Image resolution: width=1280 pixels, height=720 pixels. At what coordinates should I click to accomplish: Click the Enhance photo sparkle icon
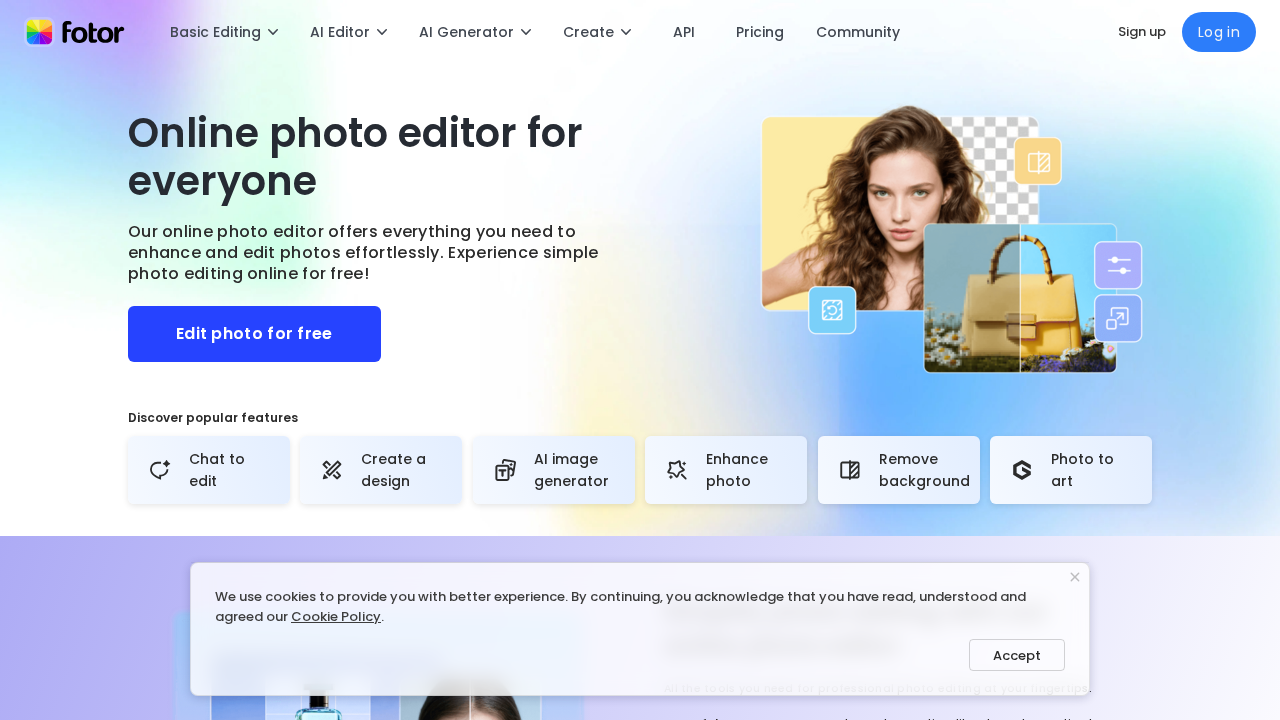677,470
